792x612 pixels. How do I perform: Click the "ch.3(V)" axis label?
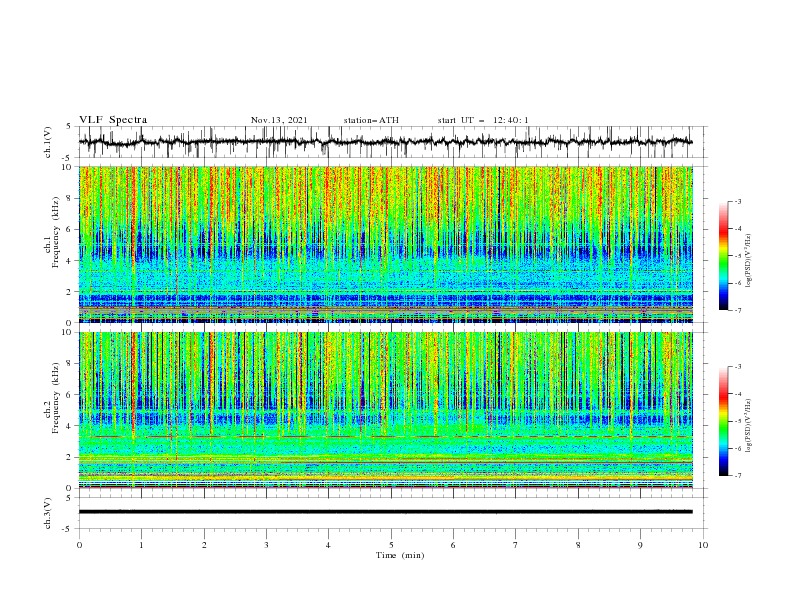[x=47, y=513]
